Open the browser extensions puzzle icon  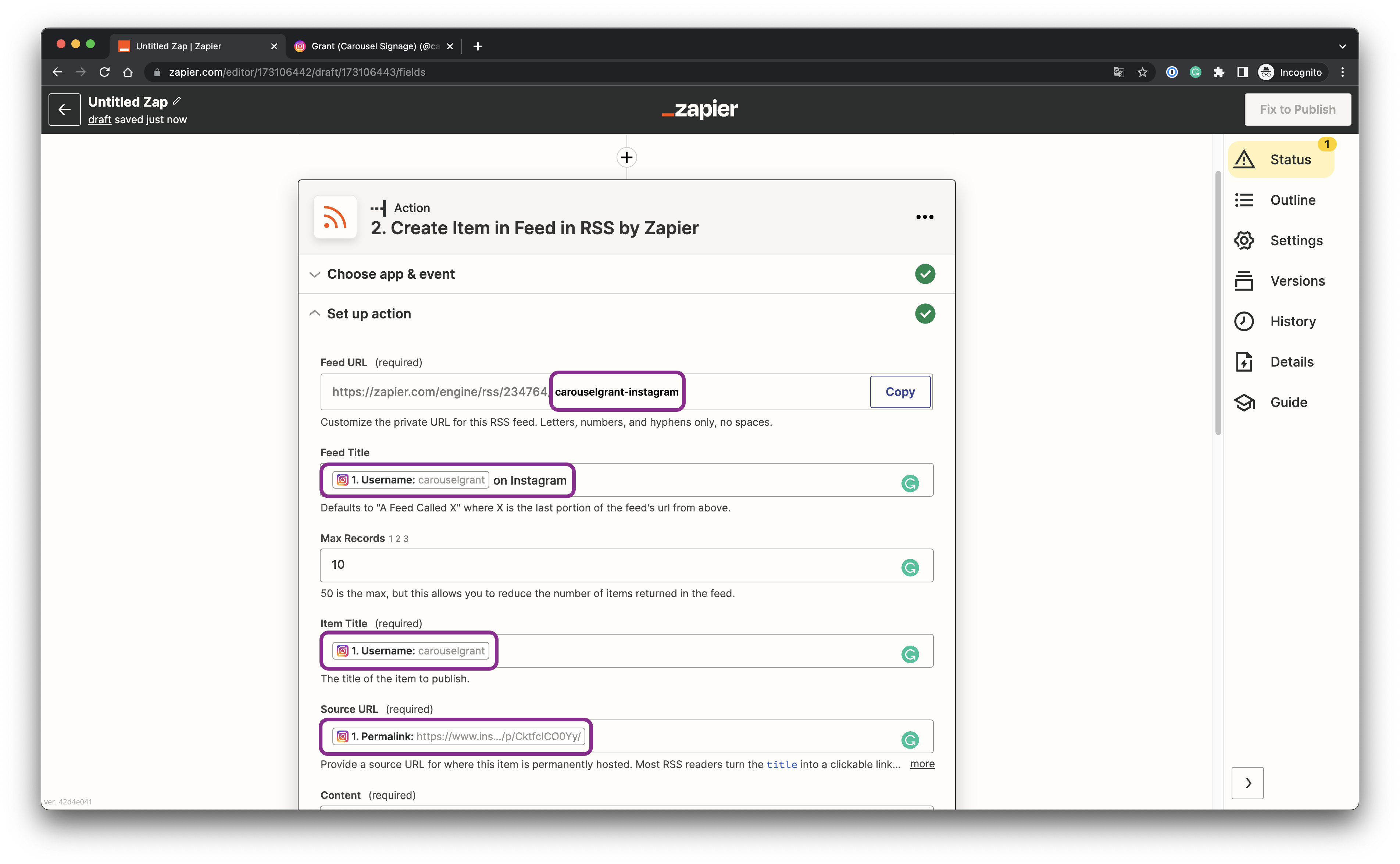1219,72
